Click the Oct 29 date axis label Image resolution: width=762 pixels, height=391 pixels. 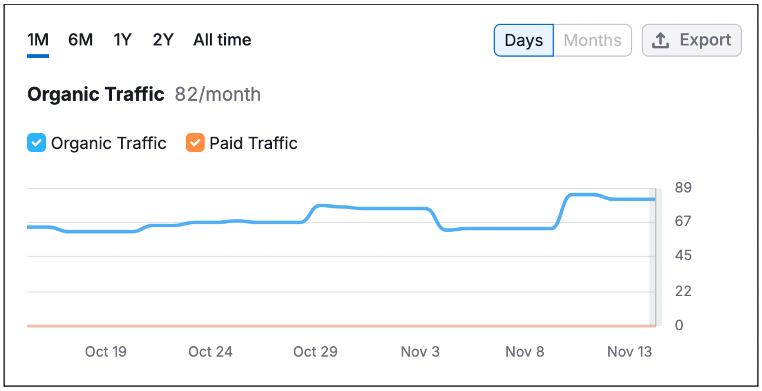[315, 352]
